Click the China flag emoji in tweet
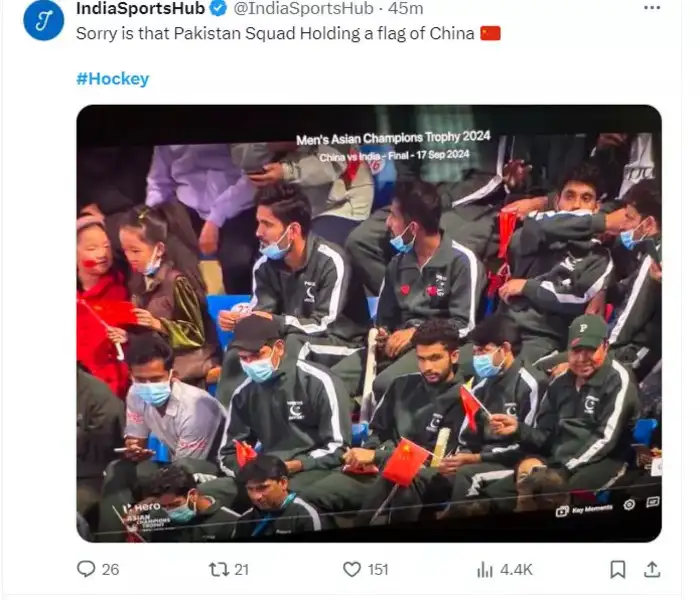This screenshot has width=700, height=600. pyautogui.click(x=490, y=33)
